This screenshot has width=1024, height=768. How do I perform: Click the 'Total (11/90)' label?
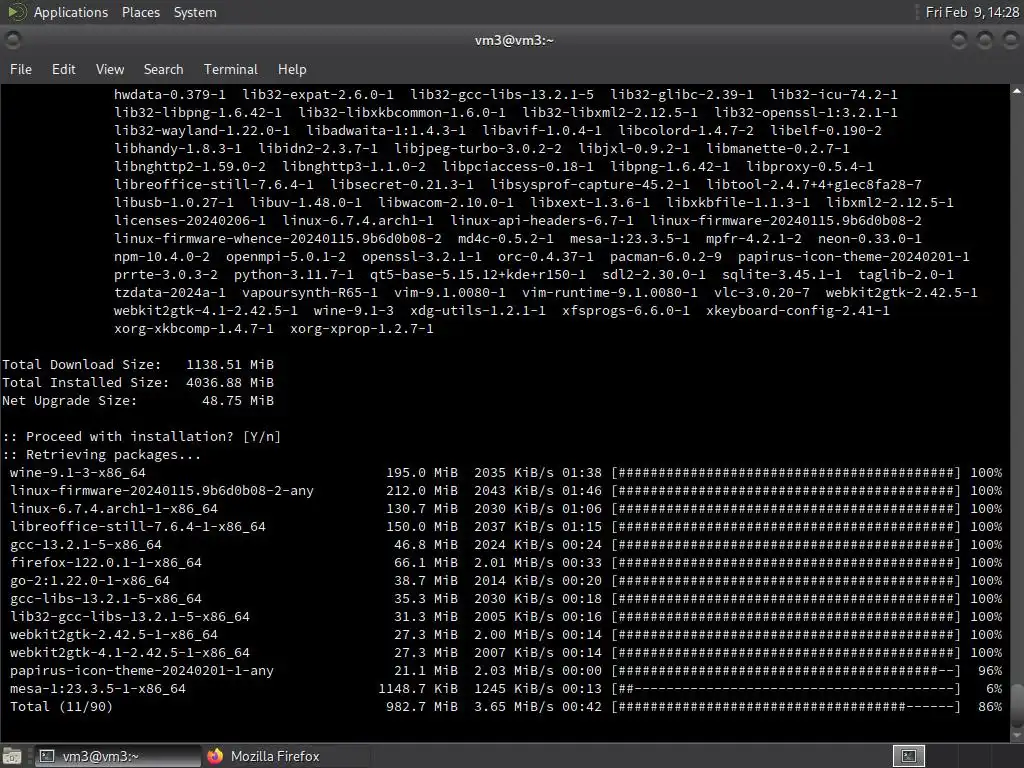point(61,707)
